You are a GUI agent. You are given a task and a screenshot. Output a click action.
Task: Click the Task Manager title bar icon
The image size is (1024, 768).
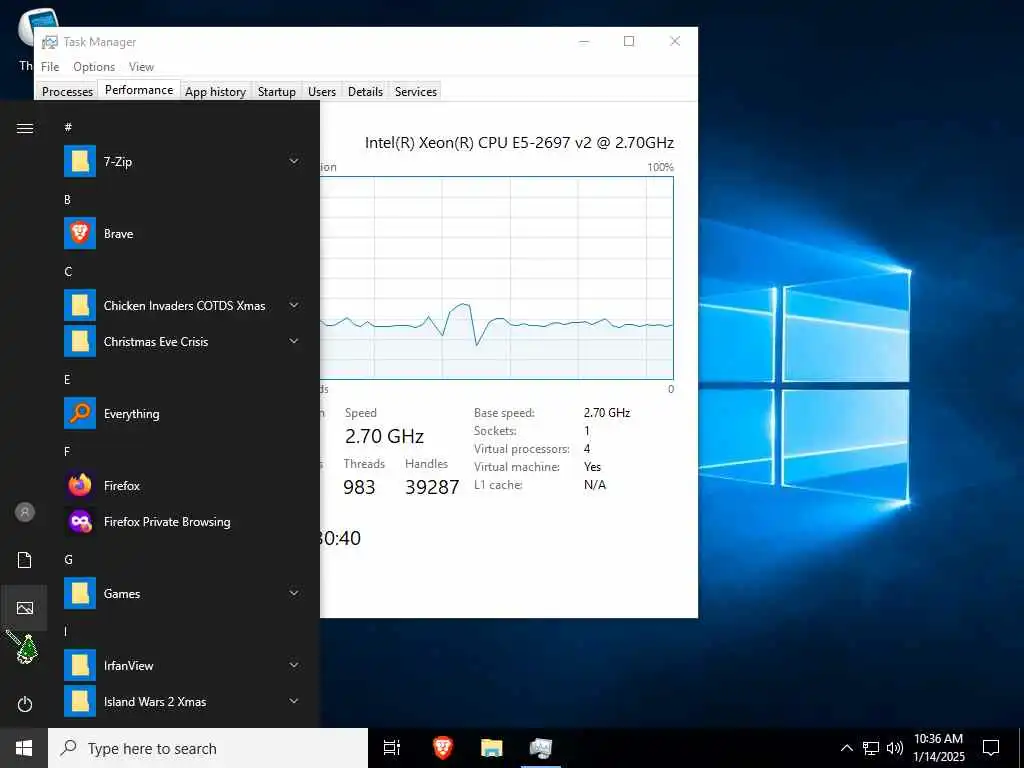coord(50,42)
